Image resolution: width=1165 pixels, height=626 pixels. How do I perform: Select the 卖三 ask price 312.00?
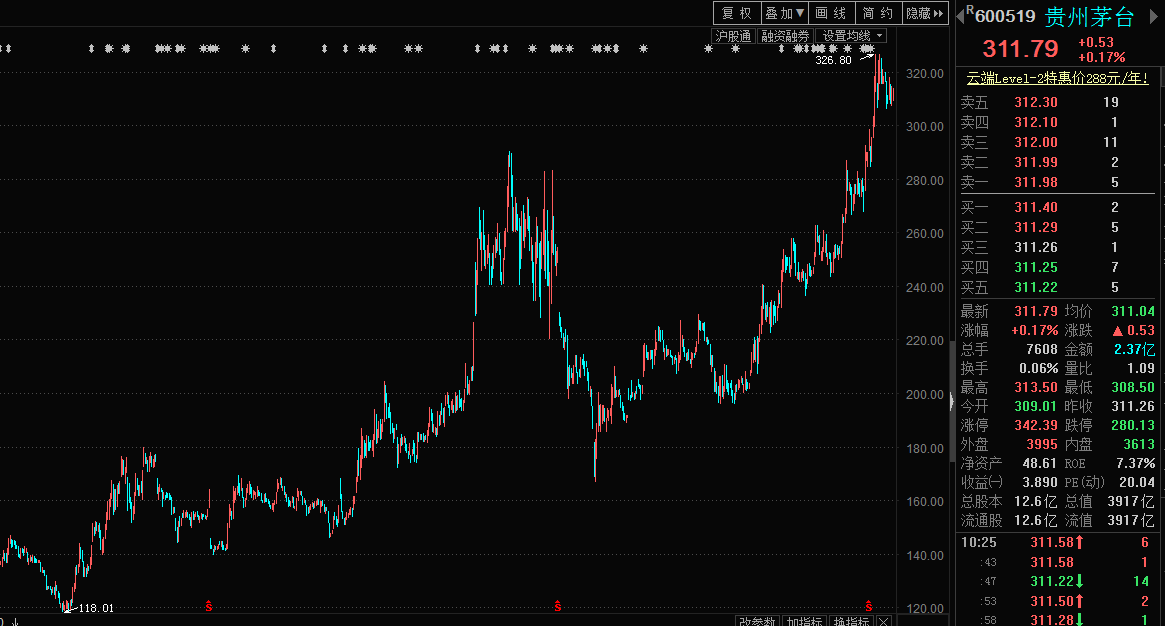pos(1036,143)
